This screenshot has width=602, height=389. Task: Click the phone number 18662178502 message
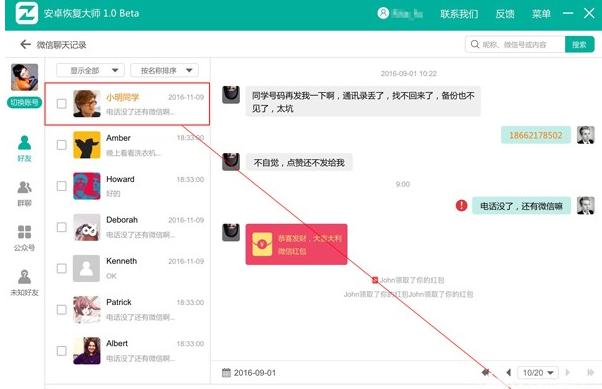point(536,135)
